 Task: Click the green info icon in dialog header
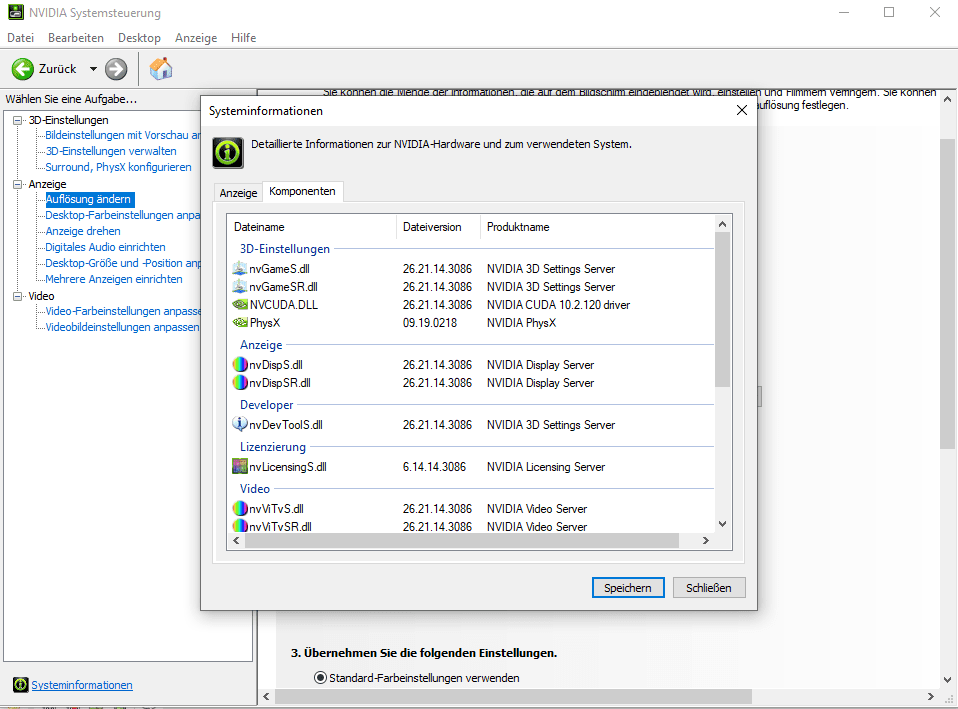coord(228,152)
